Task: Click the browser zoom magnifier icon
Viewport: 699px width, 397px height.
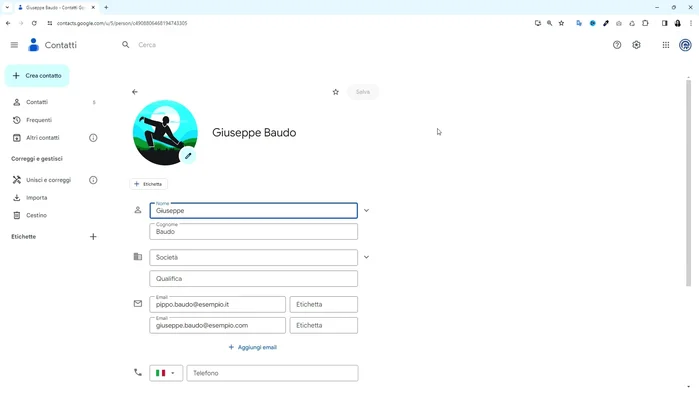Action: coord(550,23)
